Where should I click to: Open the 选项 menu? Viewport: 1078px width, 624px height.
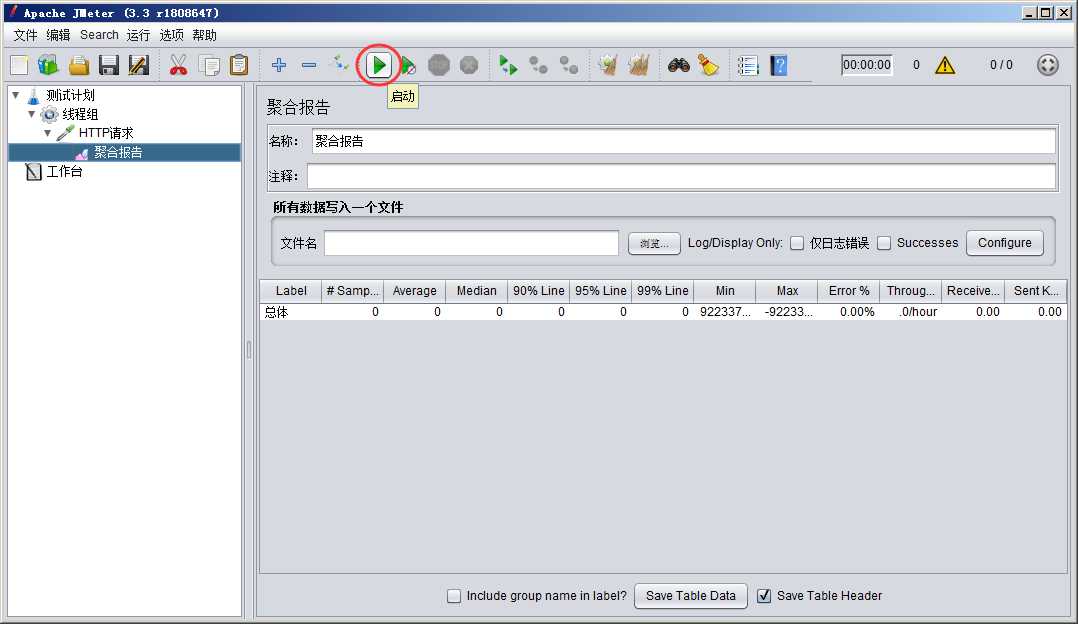(x=171, y=35)
